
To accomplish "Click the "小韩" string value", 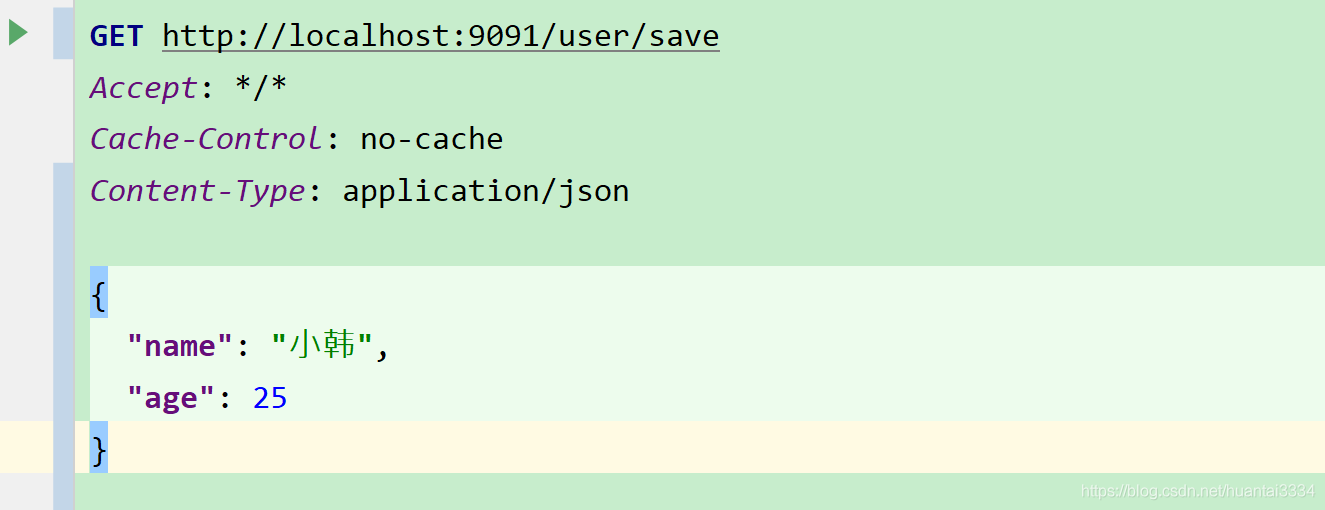I will [x=322, y=346].
